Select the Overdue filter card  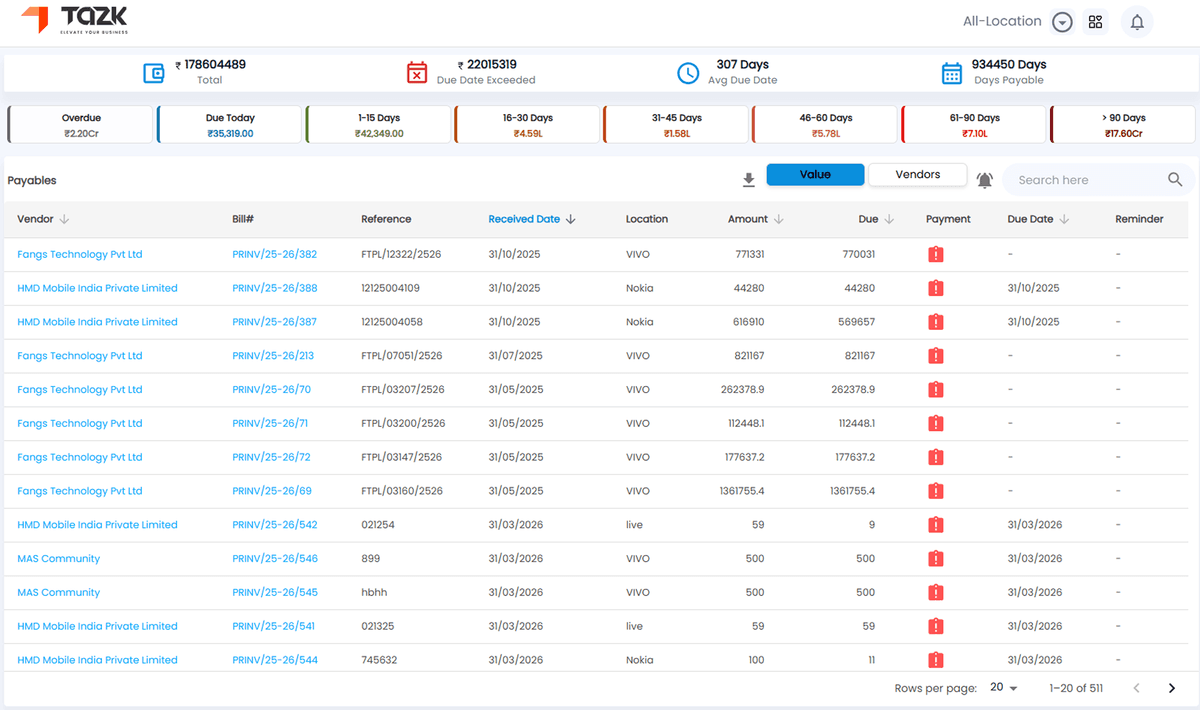pyautogui.click(x=81, y=125)
